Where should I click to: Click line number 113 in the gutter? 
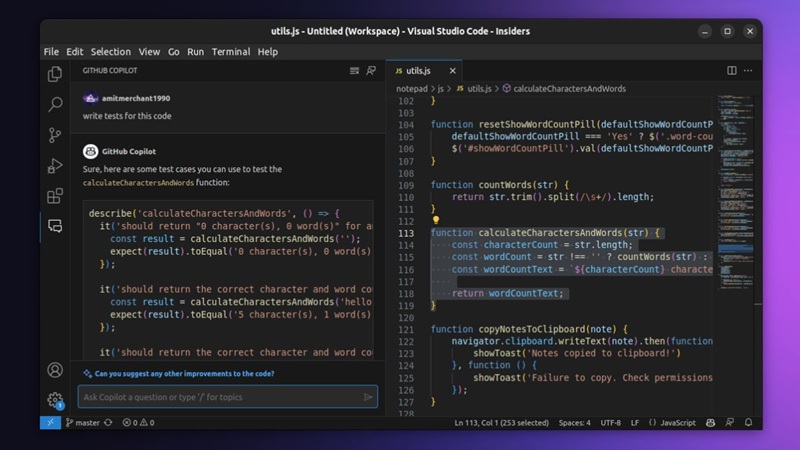tap(406, 233)
